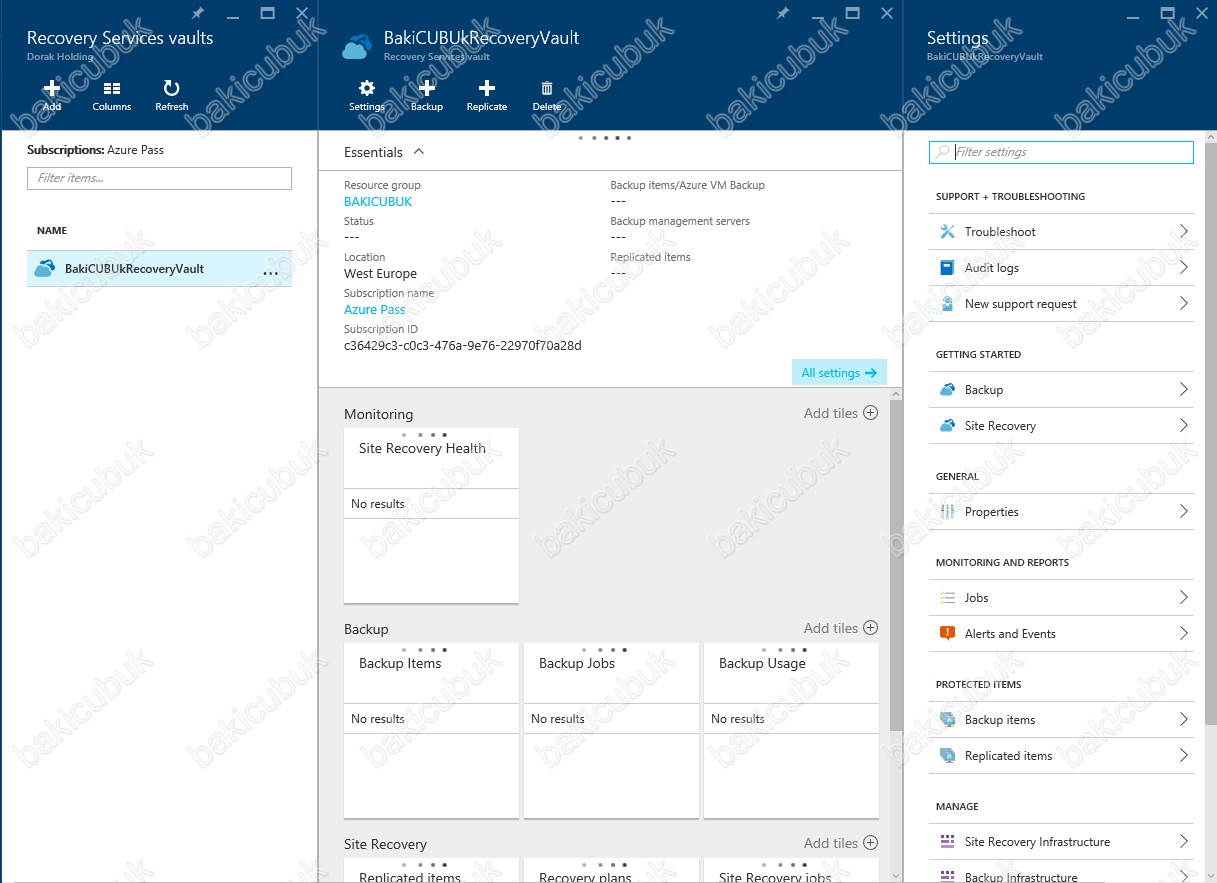
Task: Click the Replicate plus icon
Action: (x=487, y=89)
